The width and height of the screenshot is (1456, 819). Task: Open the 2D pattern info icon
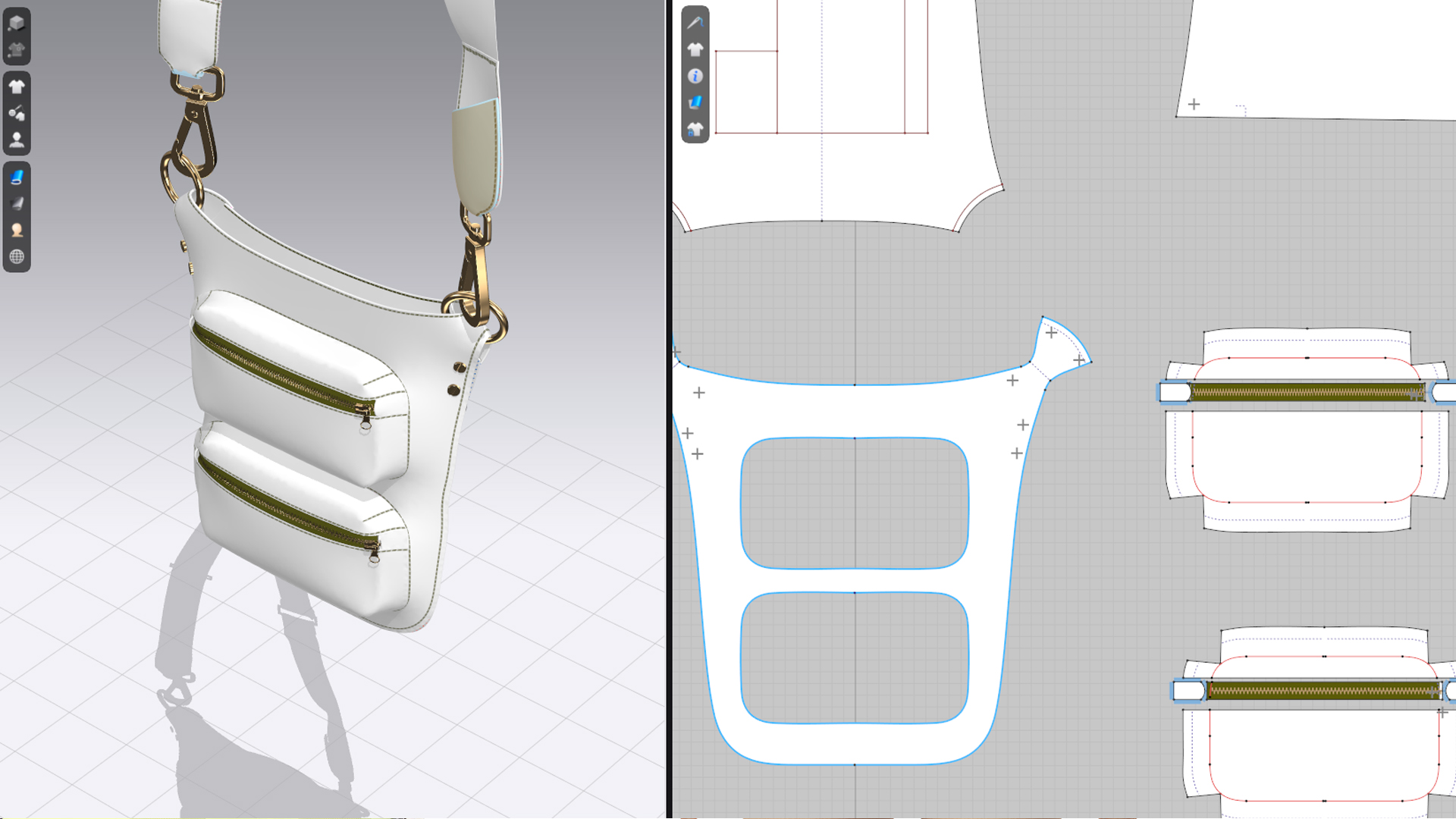(x=695, y=76)
